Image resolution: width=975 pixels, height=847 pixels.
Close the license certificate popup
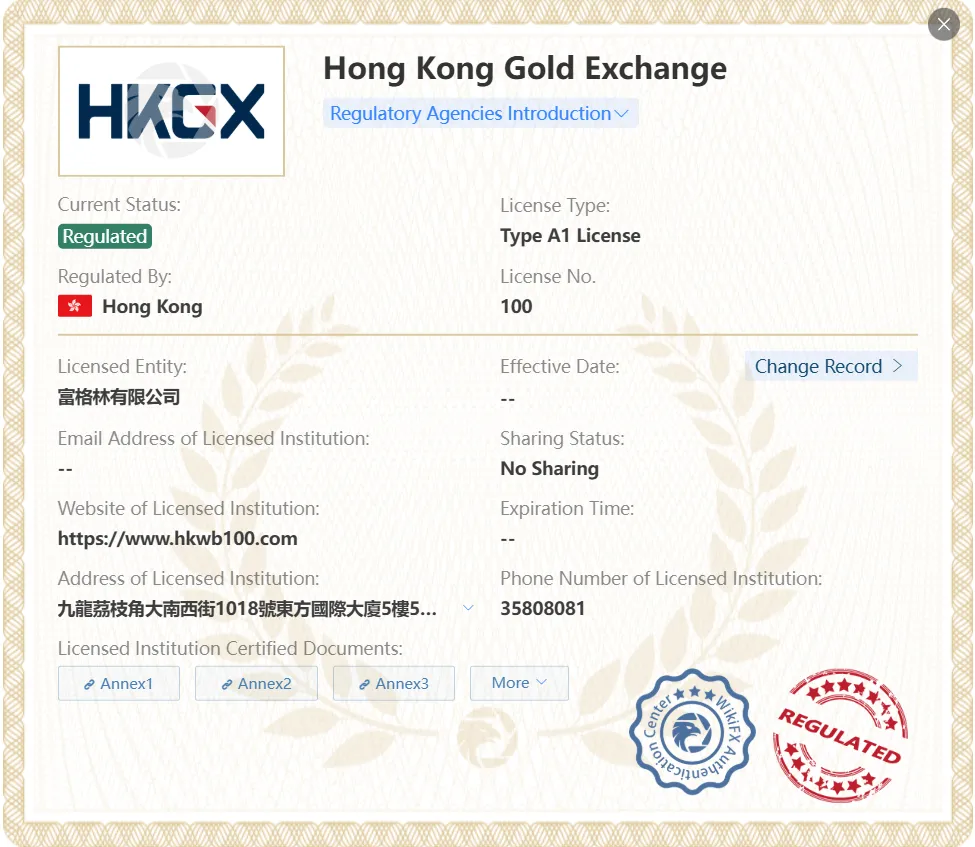943,24
